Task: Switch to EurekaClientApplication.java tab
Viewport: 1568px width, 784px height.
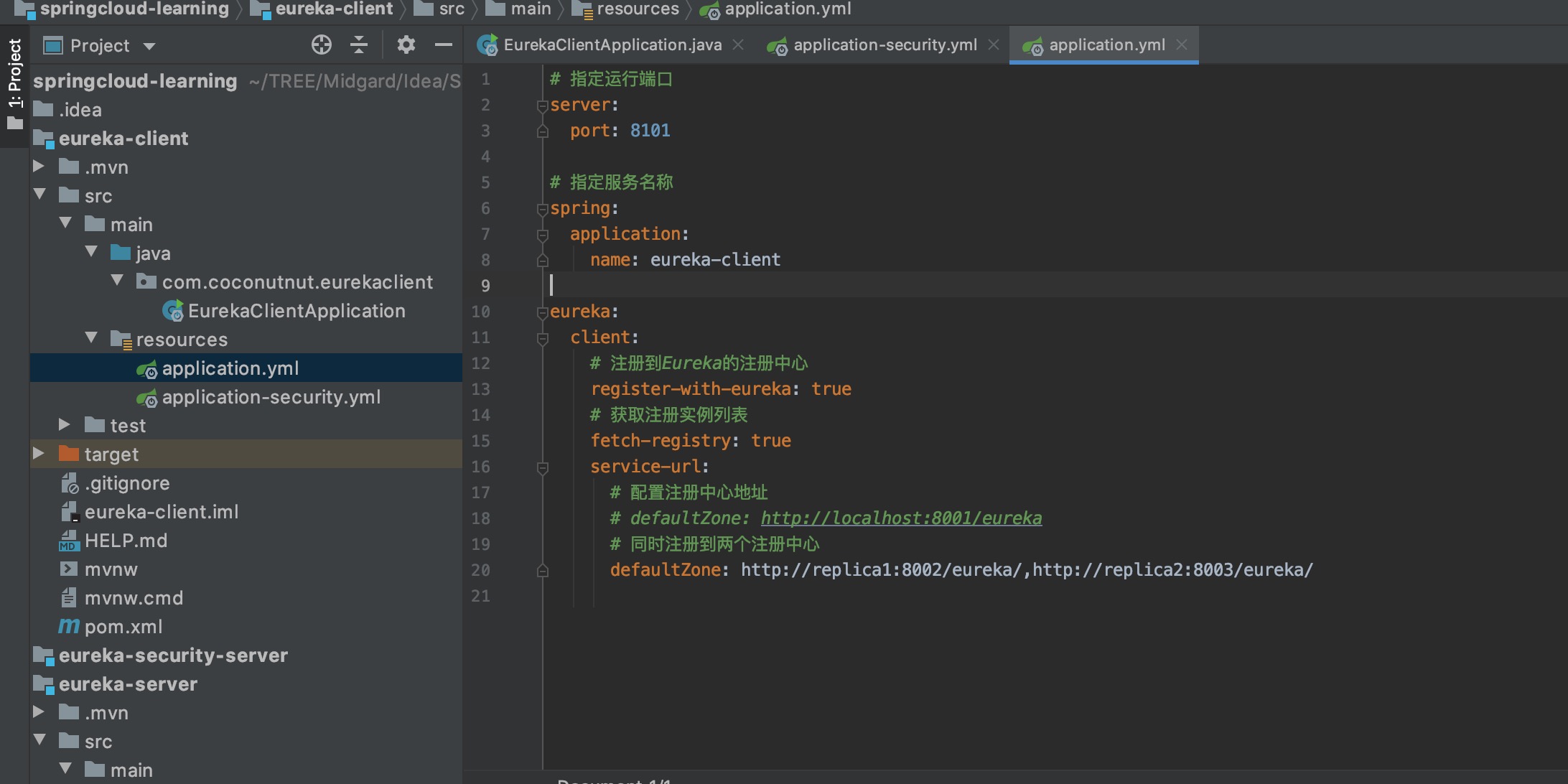Action: click(612, 45)
